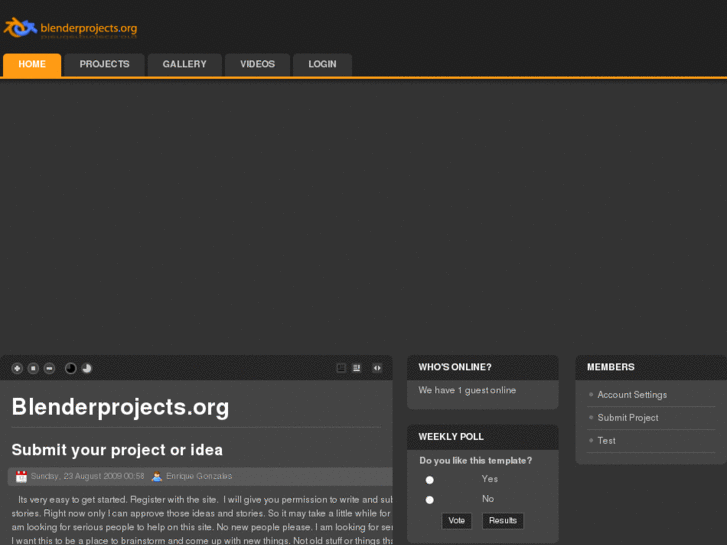Select No in the weekly poll
This screenshot has width=727, height=545.
(430, 500)
